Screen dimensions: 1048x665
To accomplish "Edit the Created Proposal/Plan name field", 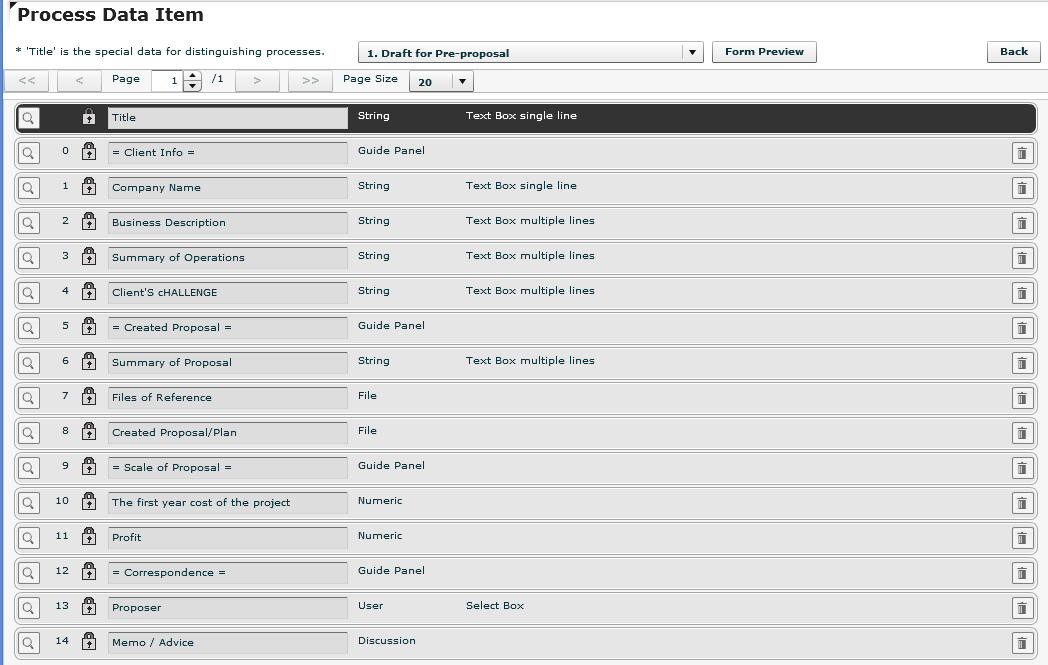I will pos(228,433).
